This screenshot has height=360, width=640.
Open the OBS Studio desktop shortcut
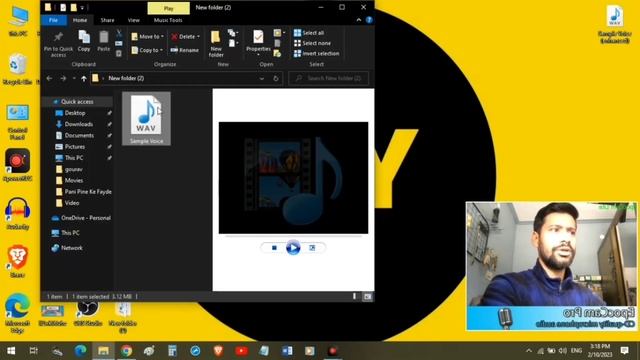88,313
